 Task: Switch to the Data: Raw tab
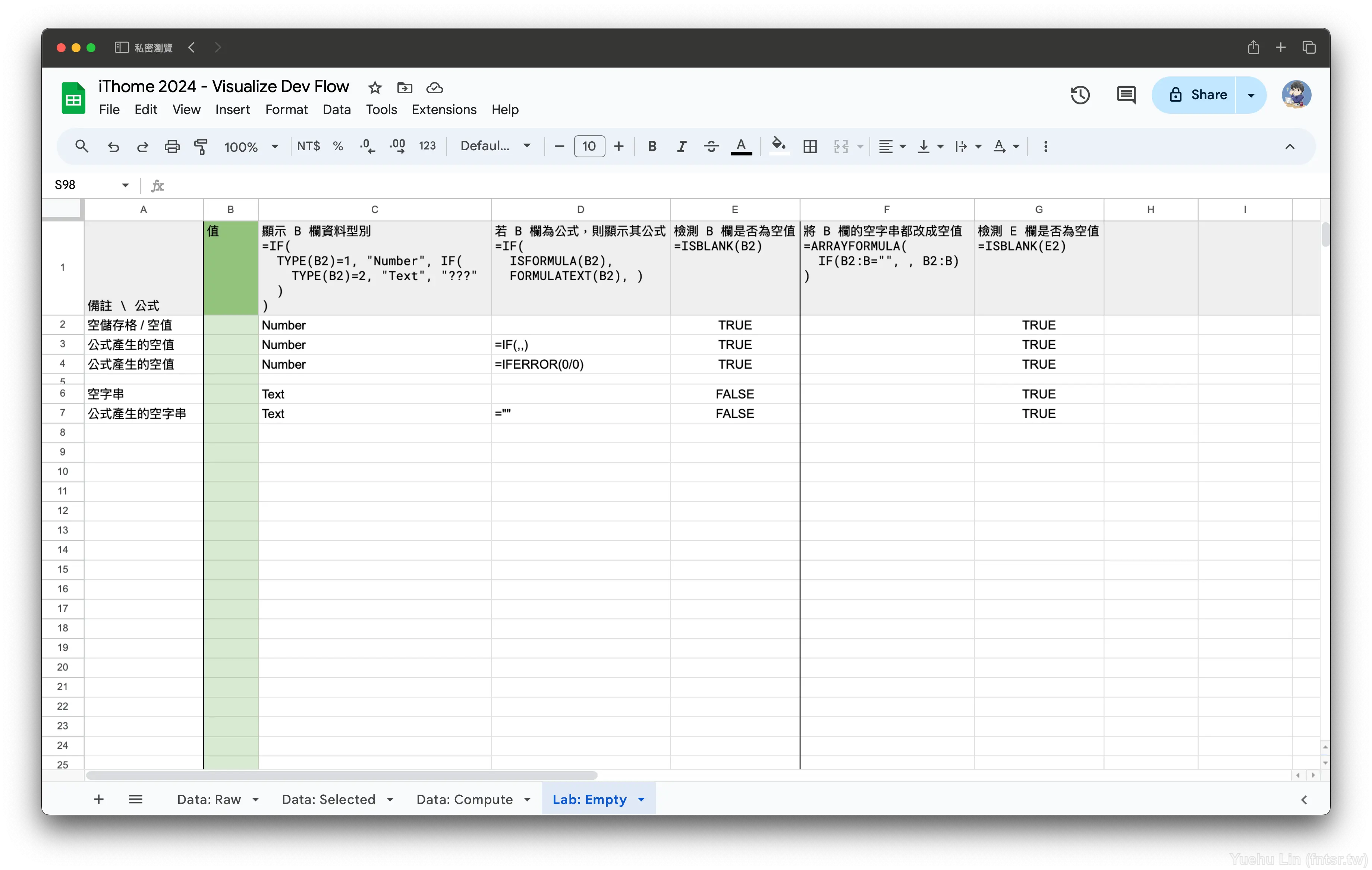click(209, 799)
